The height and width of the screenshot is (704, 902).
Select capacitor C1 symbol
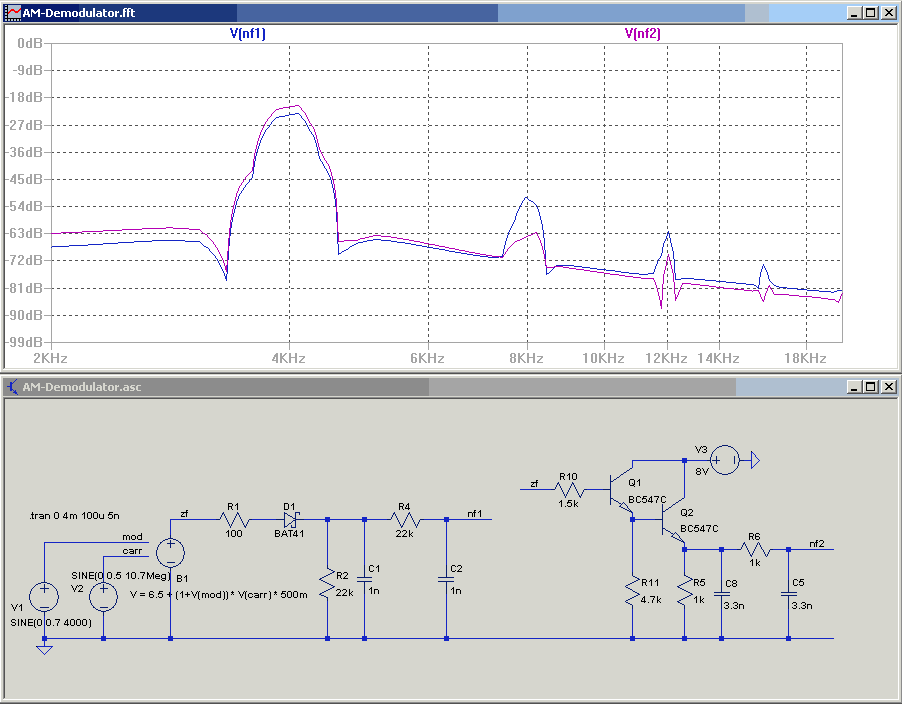coord(364,579)
